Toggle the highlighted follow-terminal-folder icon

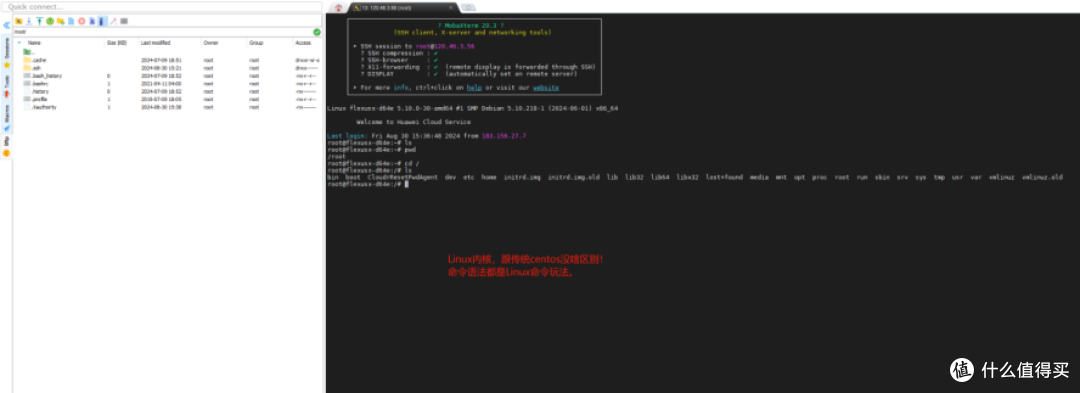point(102,21)
